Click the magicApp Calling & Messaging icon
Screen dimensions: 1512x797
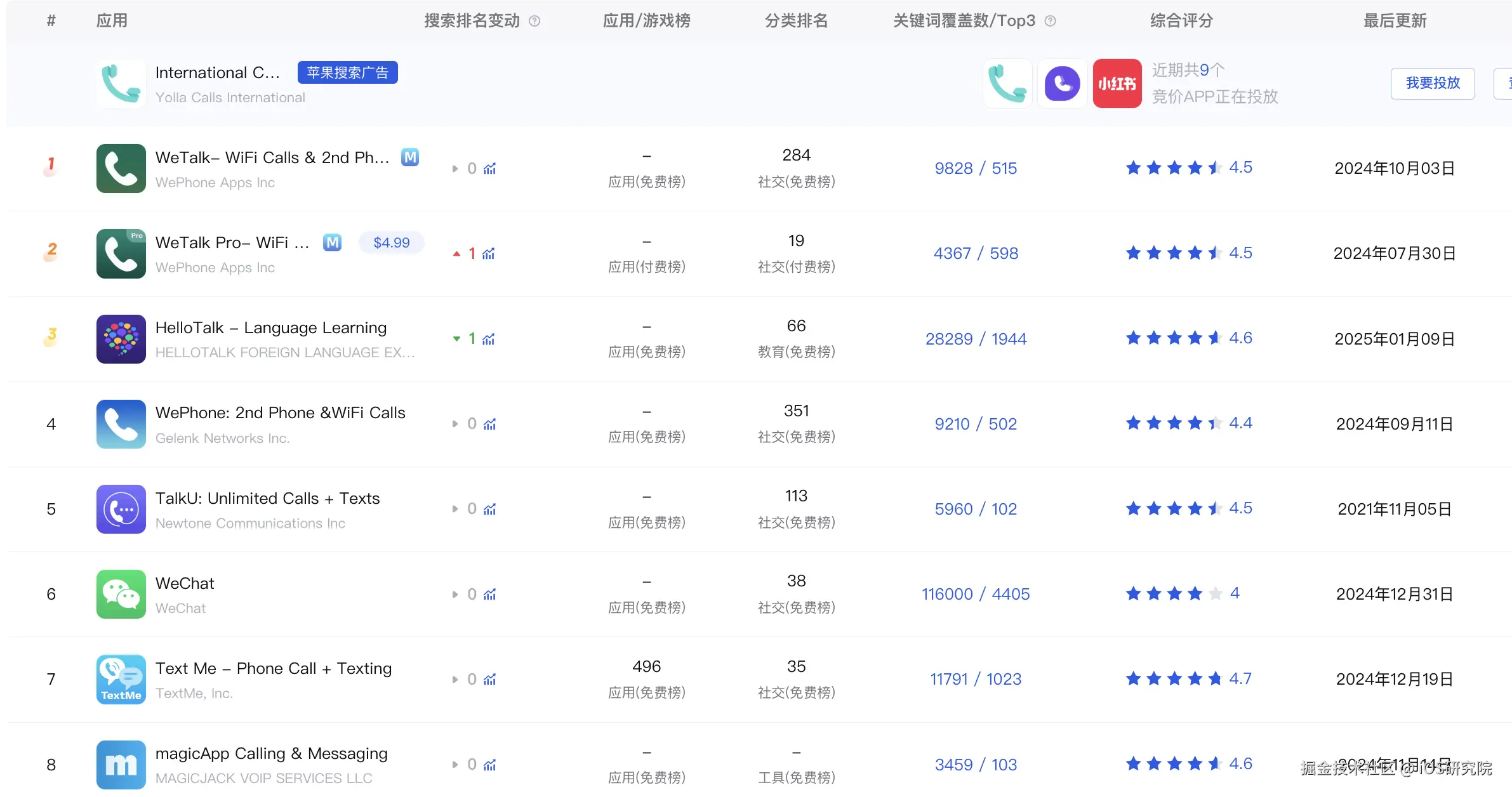121,765
